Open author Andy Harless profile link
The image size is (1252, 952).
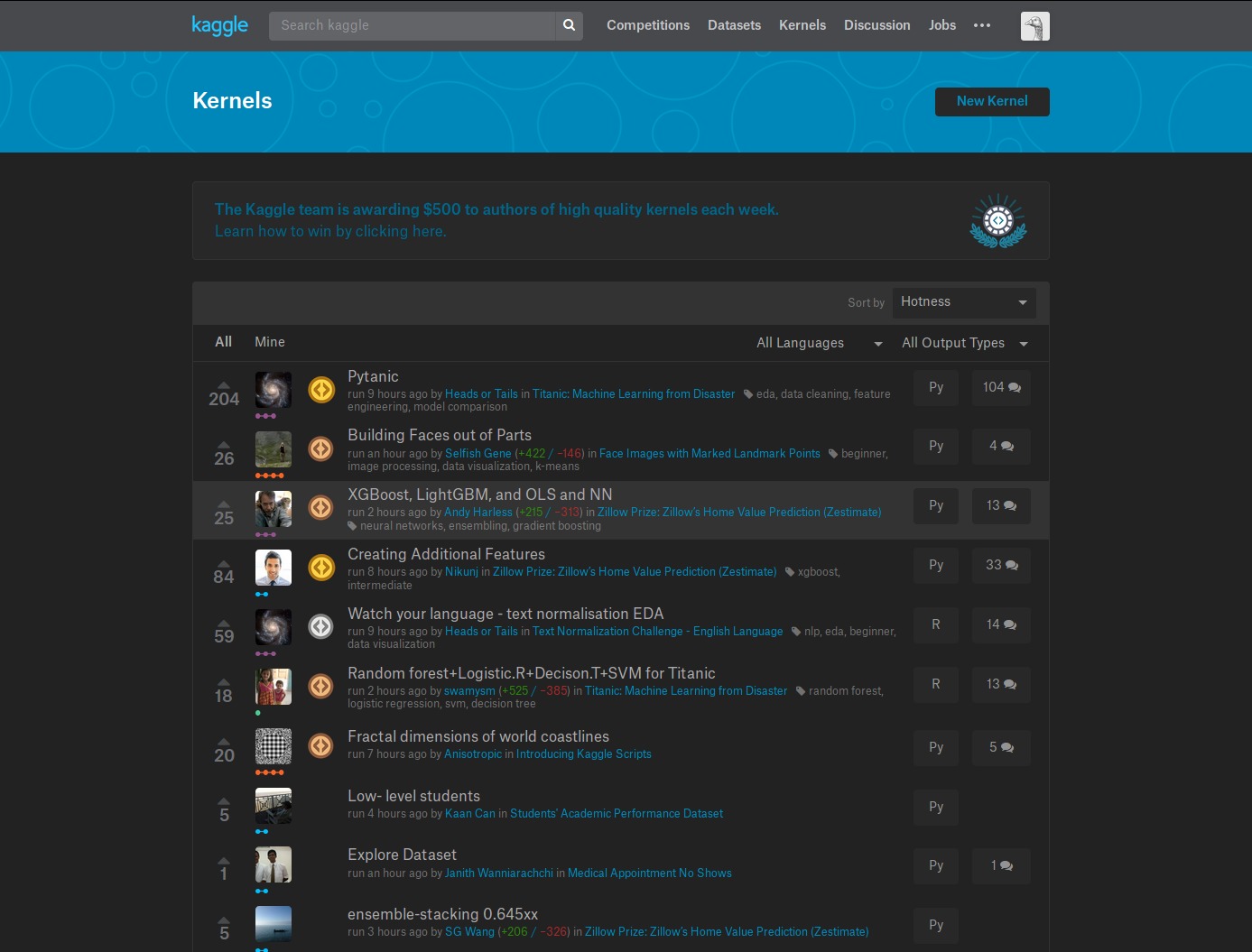click(x=478, y=513)
